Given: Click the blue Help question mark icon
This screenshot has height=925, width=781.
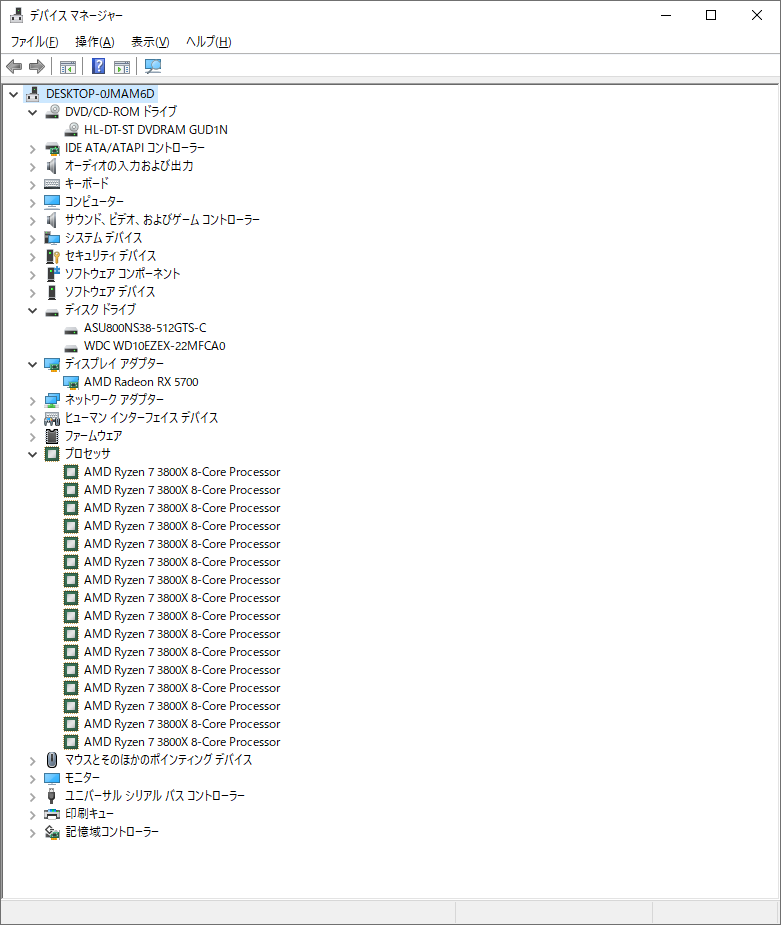Looking at the screenshot, I should coord(99,66).
